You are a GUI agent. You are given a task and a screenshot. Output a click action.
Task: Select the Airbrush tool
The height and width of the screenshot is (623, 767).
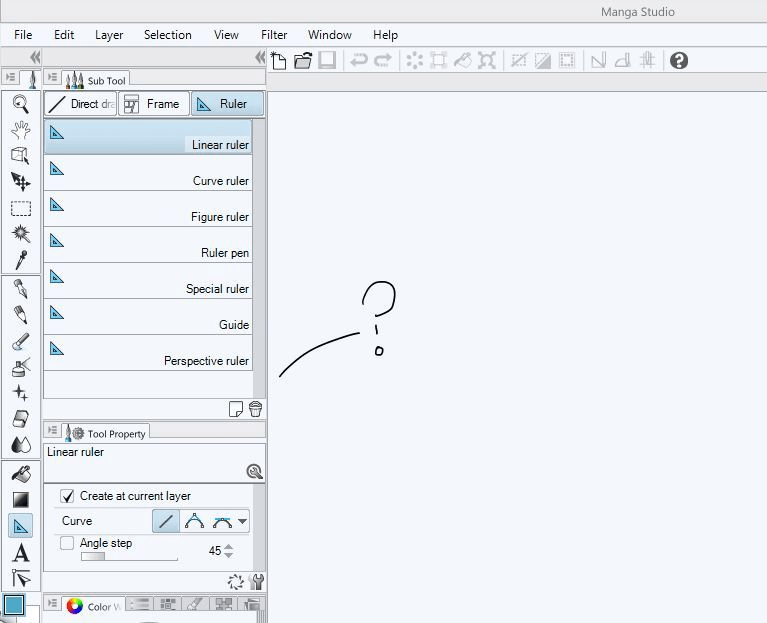coord(21,367)
